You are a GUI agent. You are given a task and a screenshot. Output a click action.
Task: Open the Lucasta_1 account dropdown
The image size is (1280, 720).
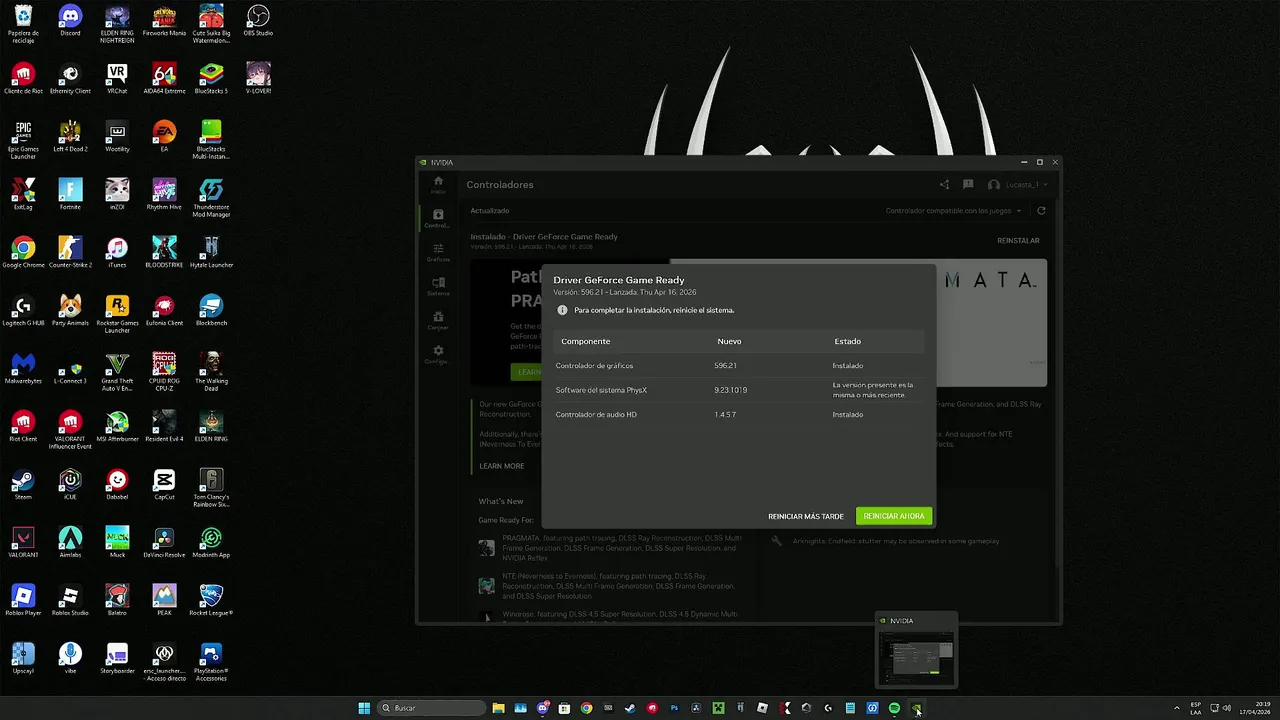[x=1018, y=184]
